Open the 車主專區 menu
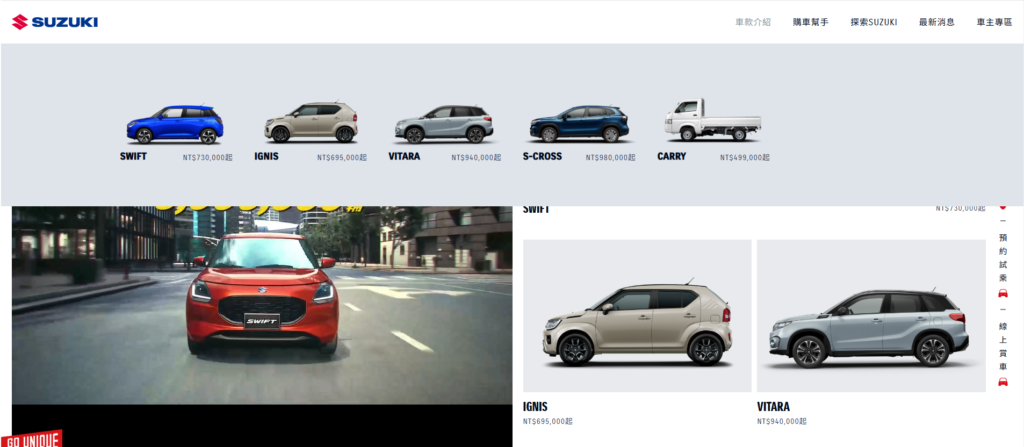The width and height of the screenshot is (1024, 447). pos(994,22)
